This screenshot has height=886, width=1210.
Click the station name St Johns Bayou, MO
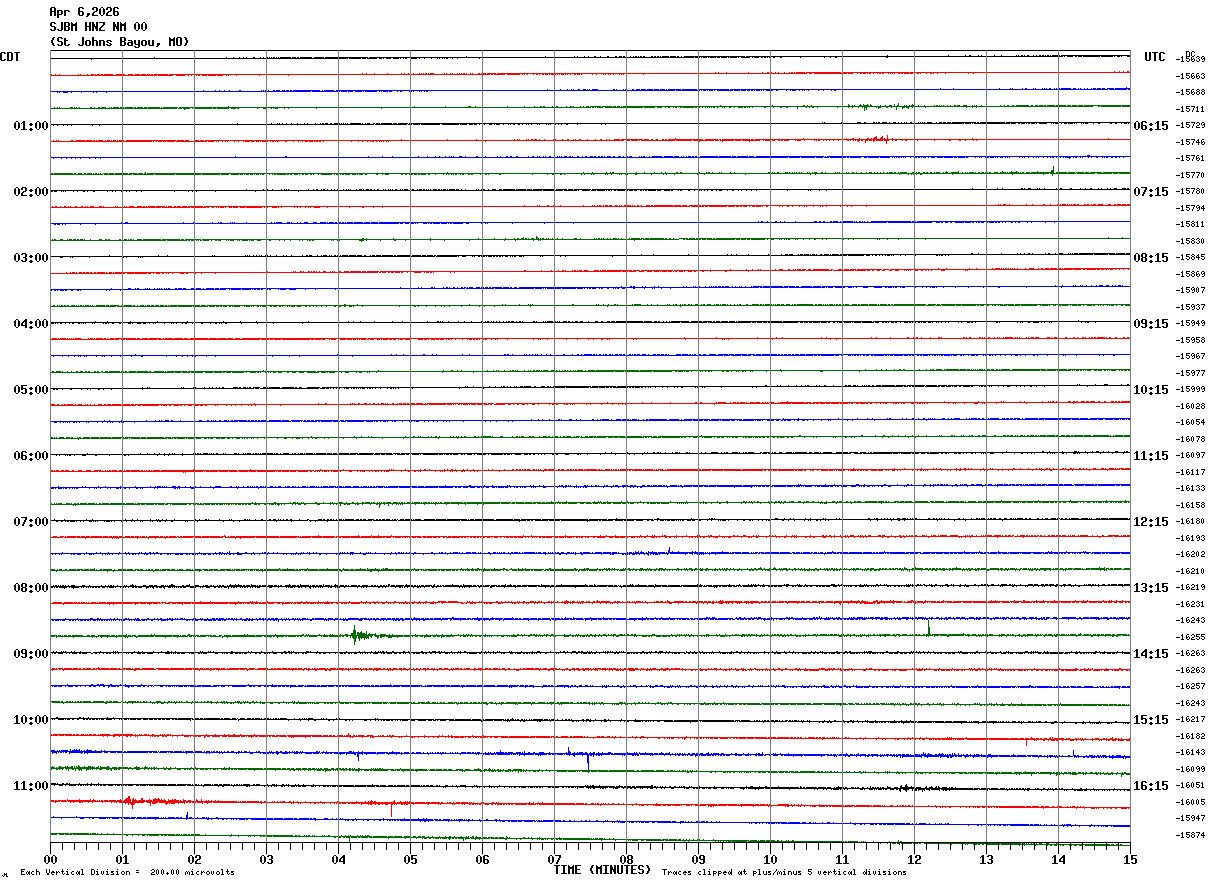(119, 42)
